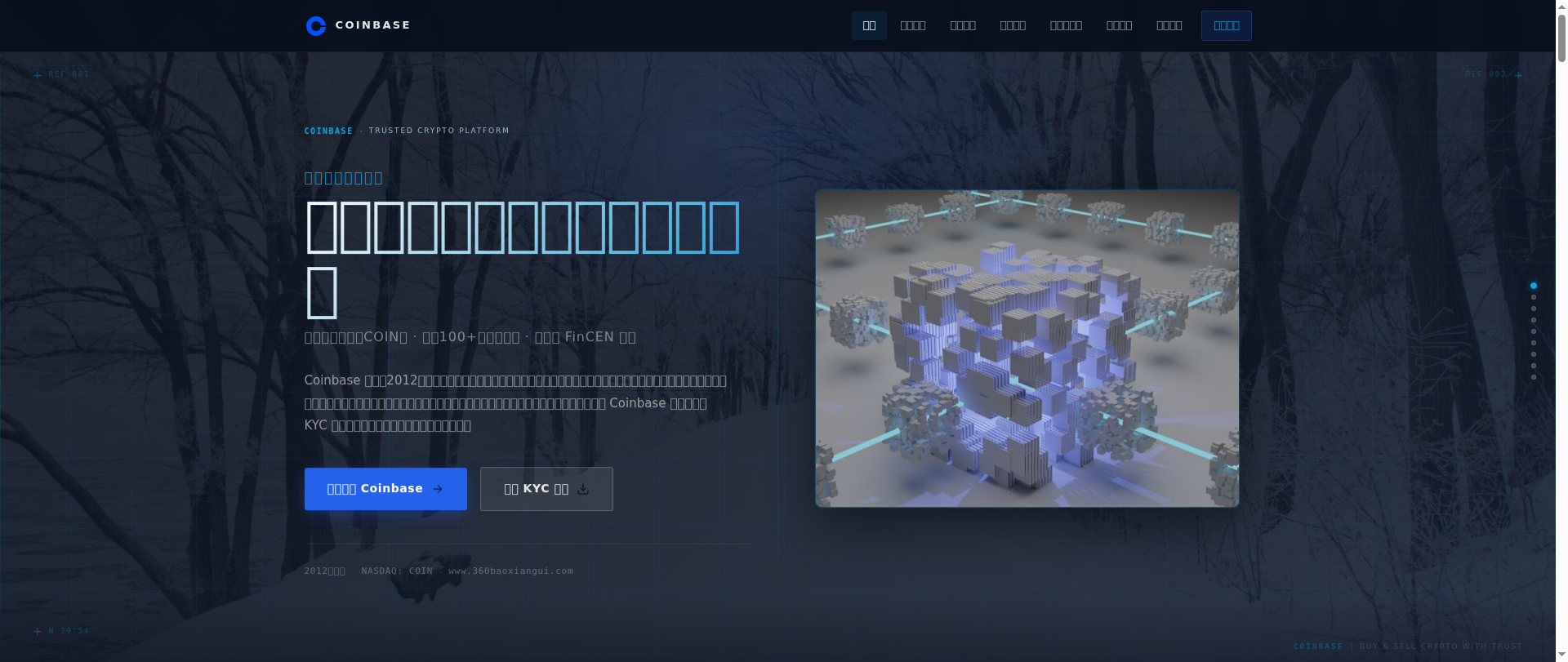Open the highlighted first navigation item
Image resolution: width=1568 pixels, height=662 pixels.
pos(869,26)
